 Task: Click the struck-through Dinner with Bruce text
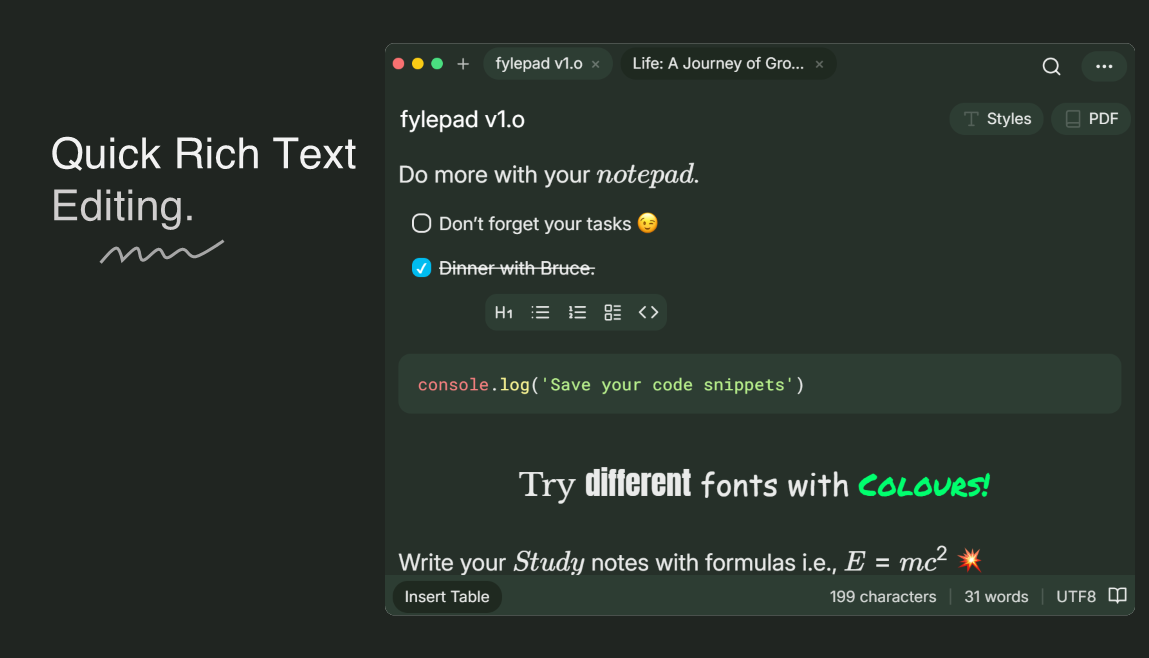[517, 268]
